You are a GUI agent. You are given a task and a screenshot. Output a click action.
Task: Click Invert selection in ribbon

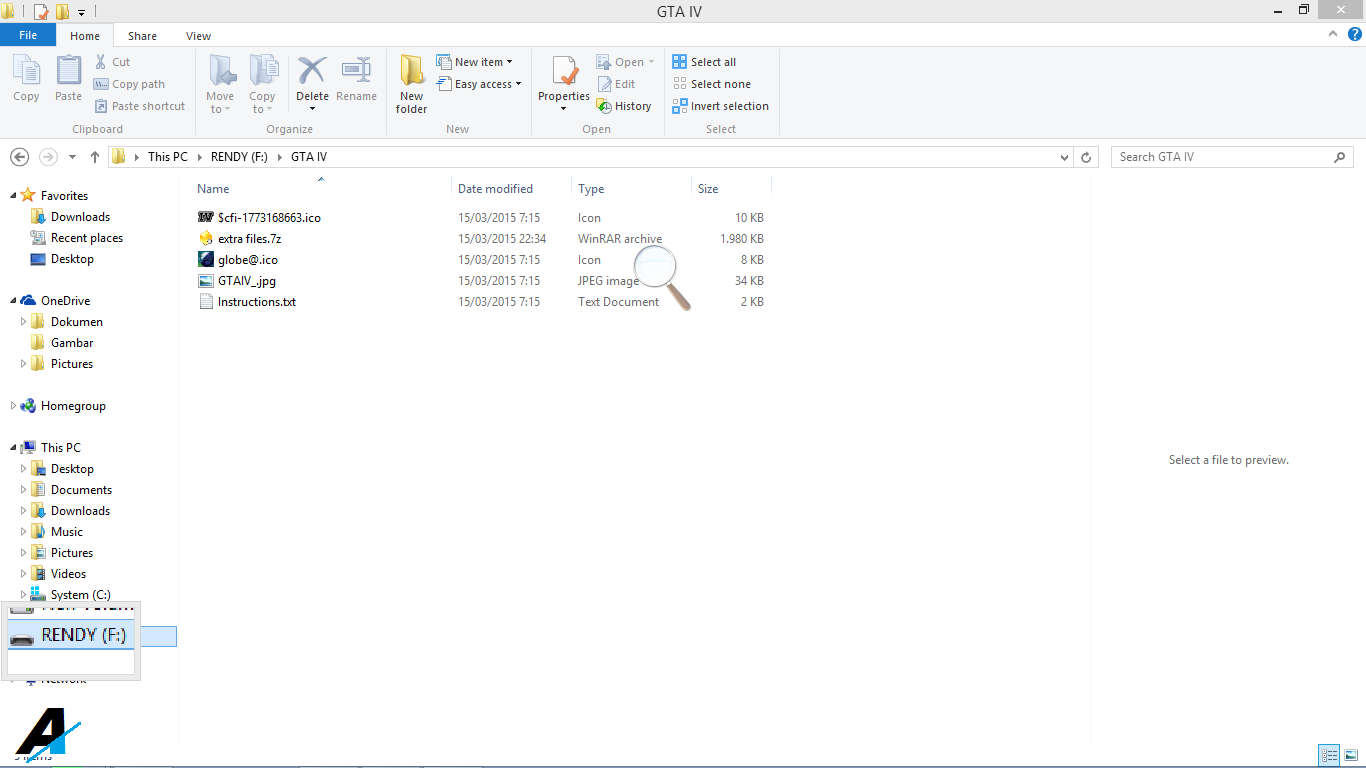[721, 106]
